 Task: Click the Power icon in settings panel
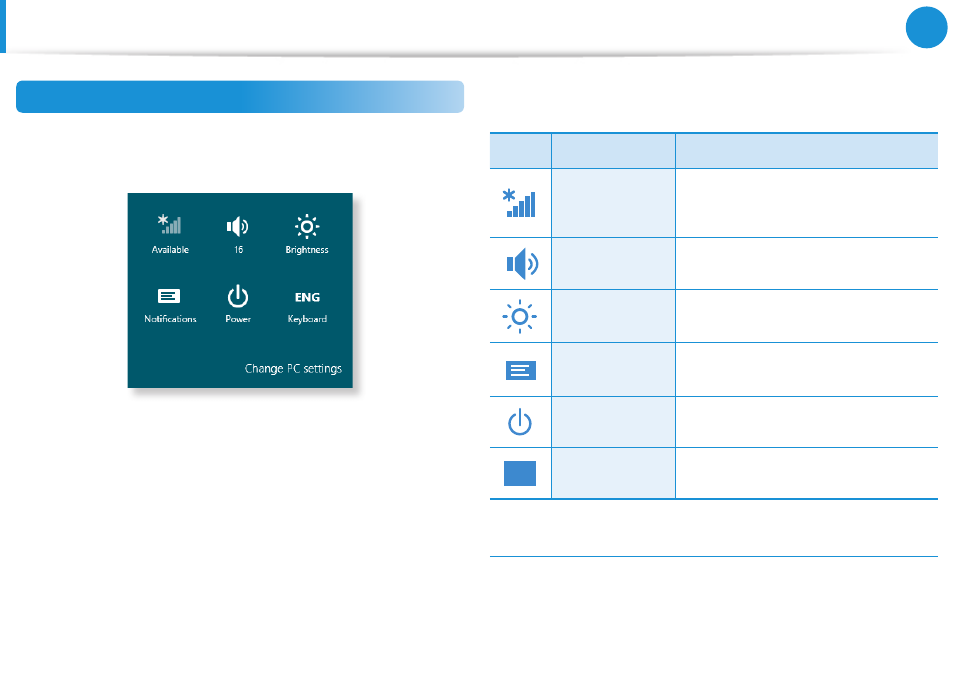pyautogui.click(x=238, y=296)
